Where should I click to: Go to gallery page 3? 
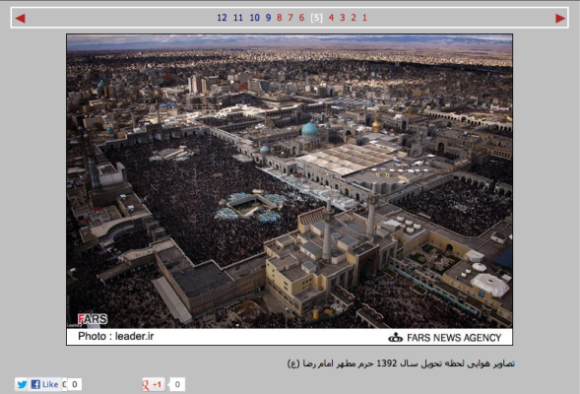343,18
